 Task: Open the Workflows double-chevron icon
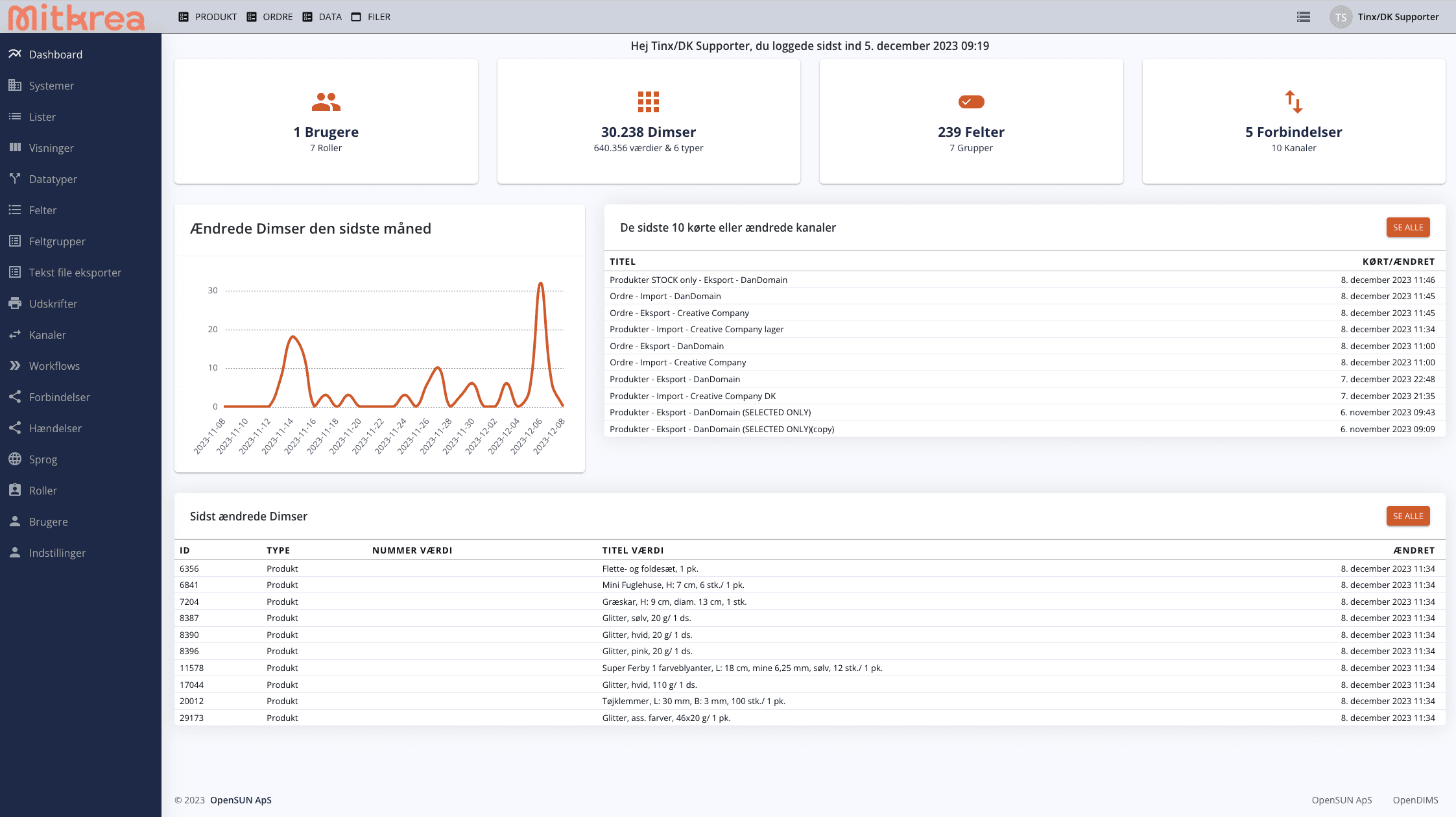(x=15, y=365)
